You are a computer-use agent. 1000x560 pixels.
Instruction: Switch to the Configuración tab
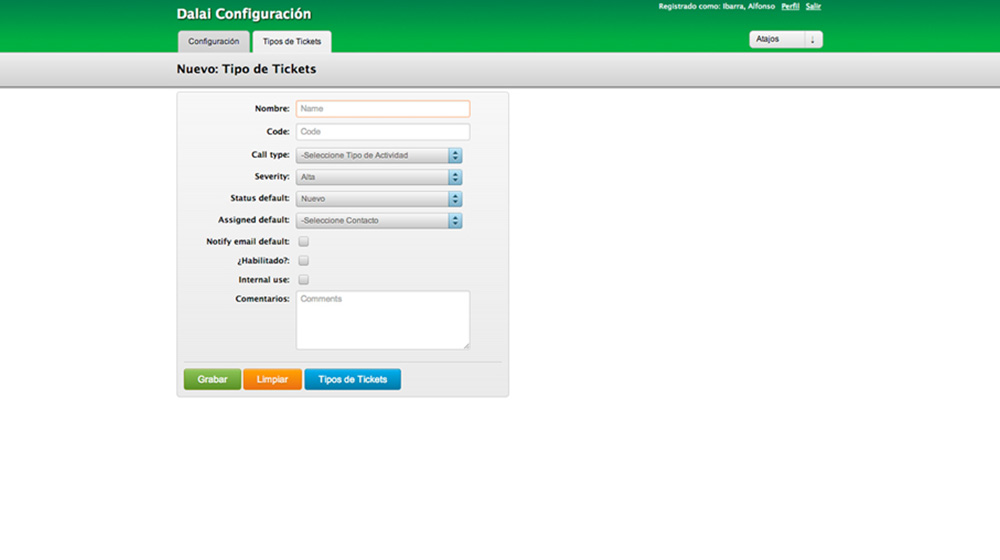[213, 41]
